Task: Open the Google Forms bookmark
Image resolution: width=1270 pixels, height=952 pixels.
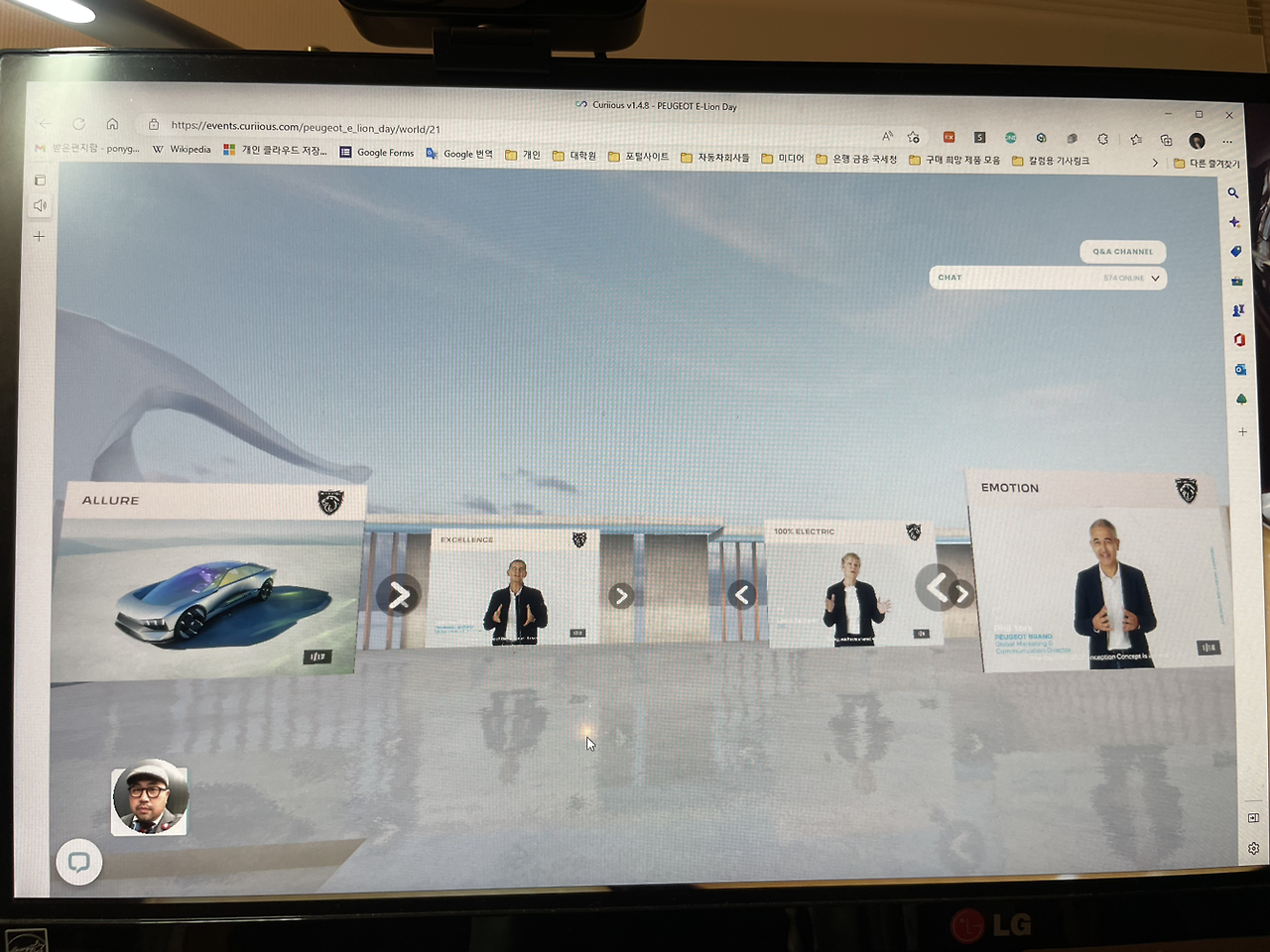Action: pyautogui.click(x=377, y=152)
